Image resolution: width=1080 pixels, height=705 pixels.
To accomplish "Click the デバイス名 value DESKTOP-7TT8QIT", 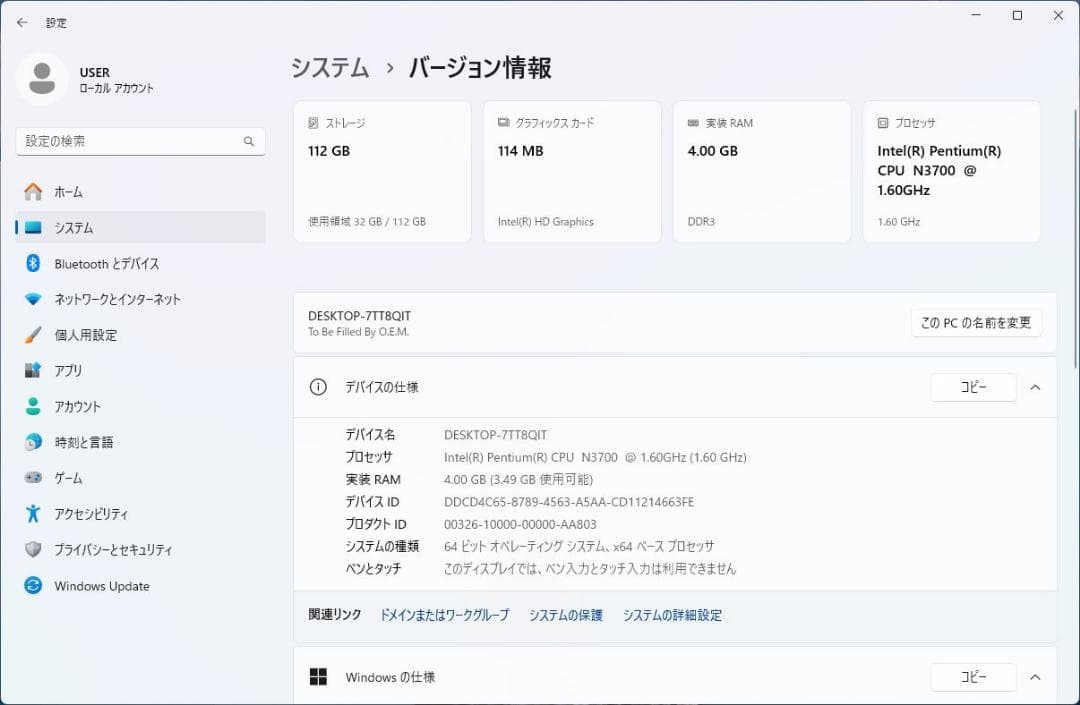I will (495, 435).
